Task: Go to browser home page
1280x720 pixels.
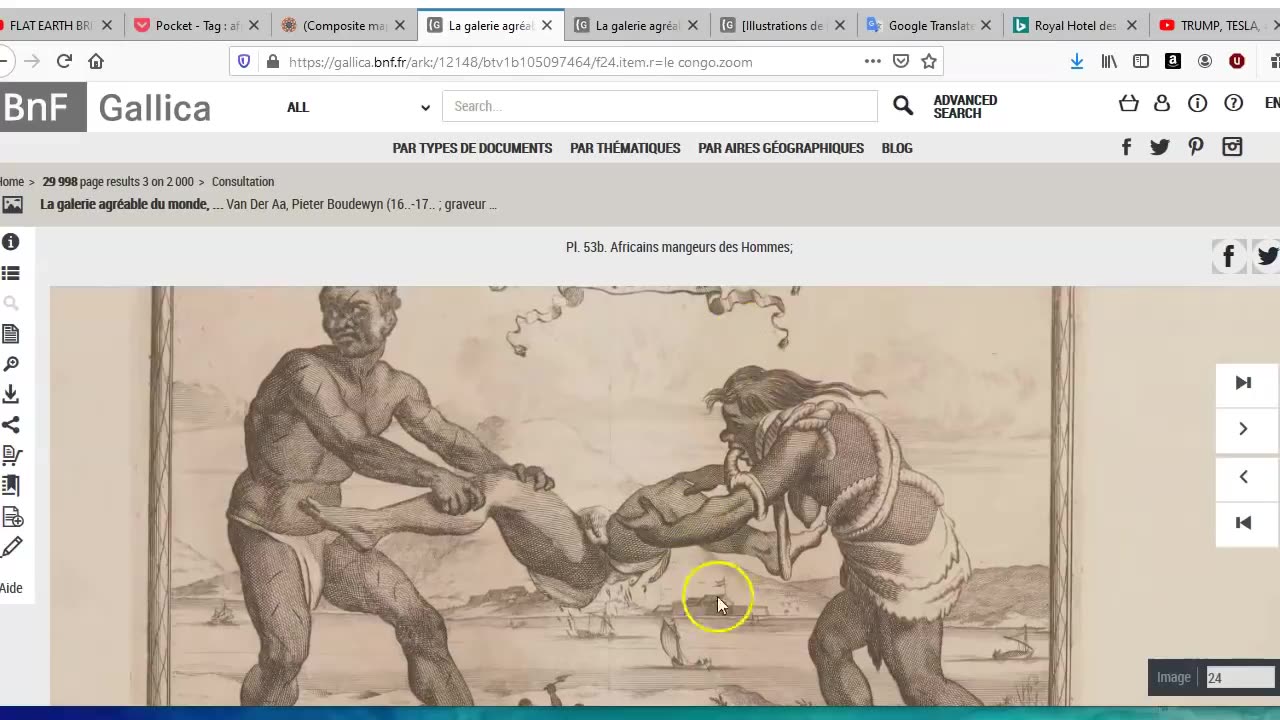Action: [x=96, y=61]
